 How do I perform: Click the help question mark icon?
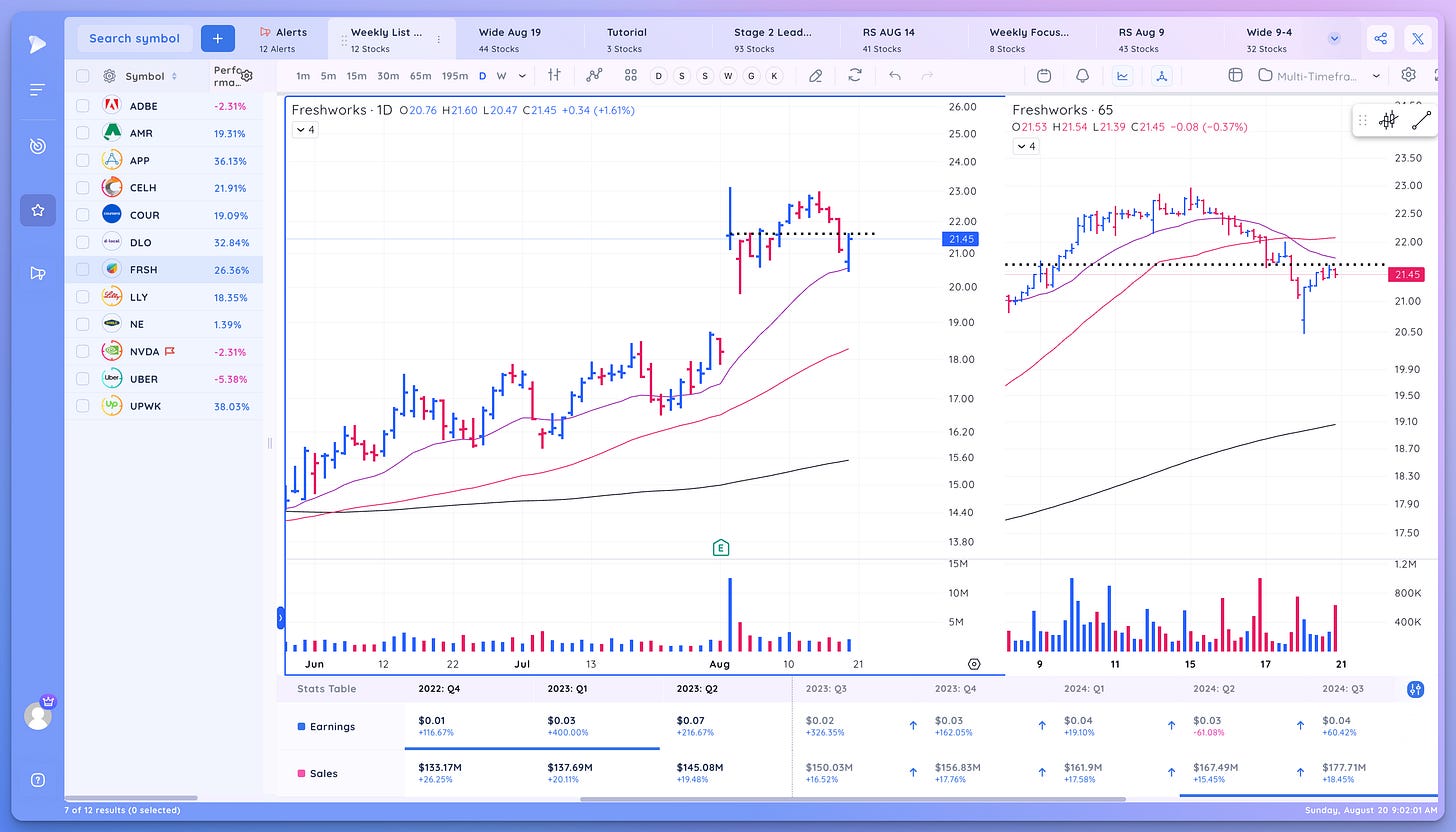[x=38, y=780]
